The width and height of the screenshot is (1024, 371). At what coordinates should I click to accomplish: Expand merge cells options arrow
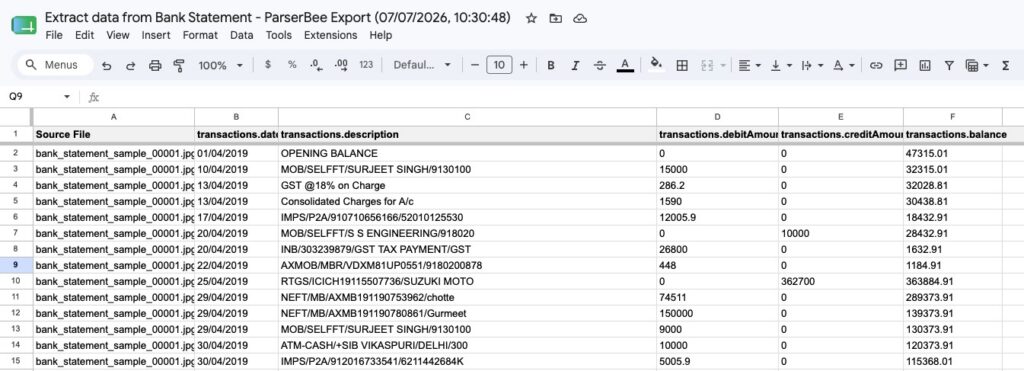[723, 65]
